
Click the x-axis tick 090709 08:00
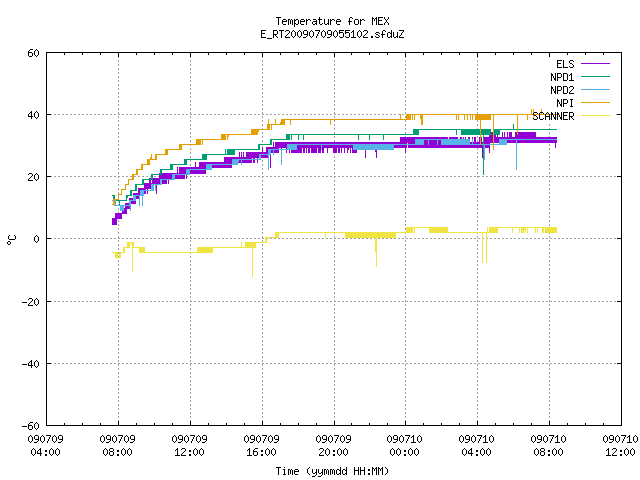click(x=118, y=446)
